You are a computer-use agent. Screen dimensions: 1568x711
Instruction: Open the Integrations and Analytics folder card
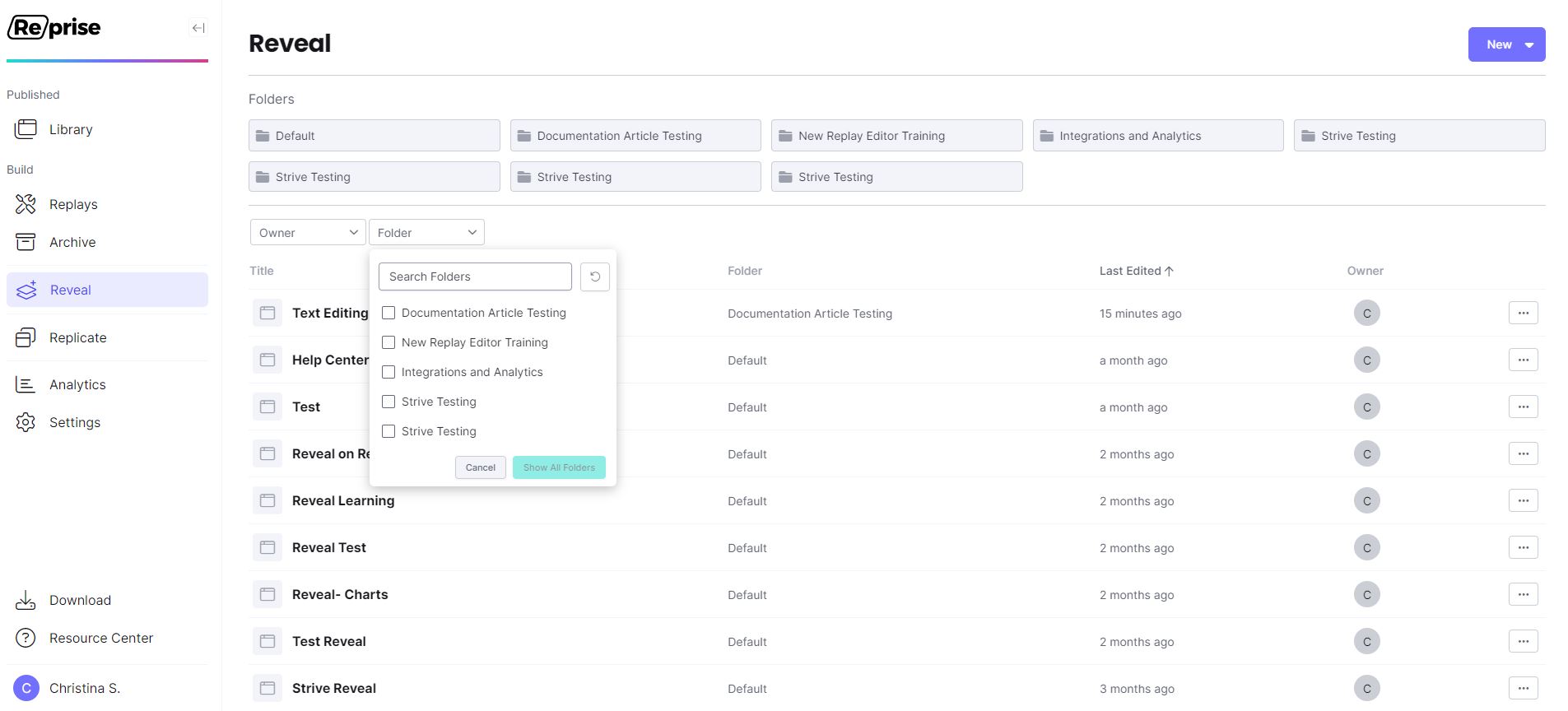(x=1158, y=136)
